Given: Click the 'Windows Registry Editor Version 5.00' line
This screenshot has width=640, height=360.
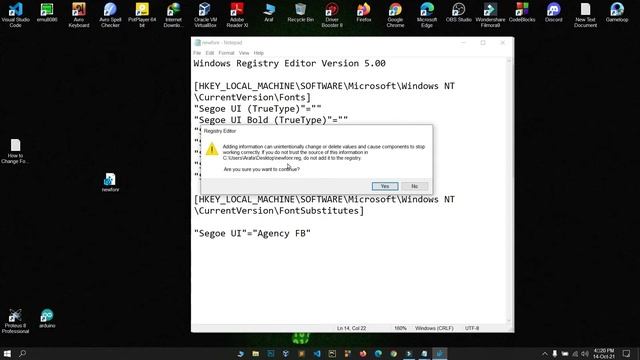Looking at the screenshot, I should [289, 63].
